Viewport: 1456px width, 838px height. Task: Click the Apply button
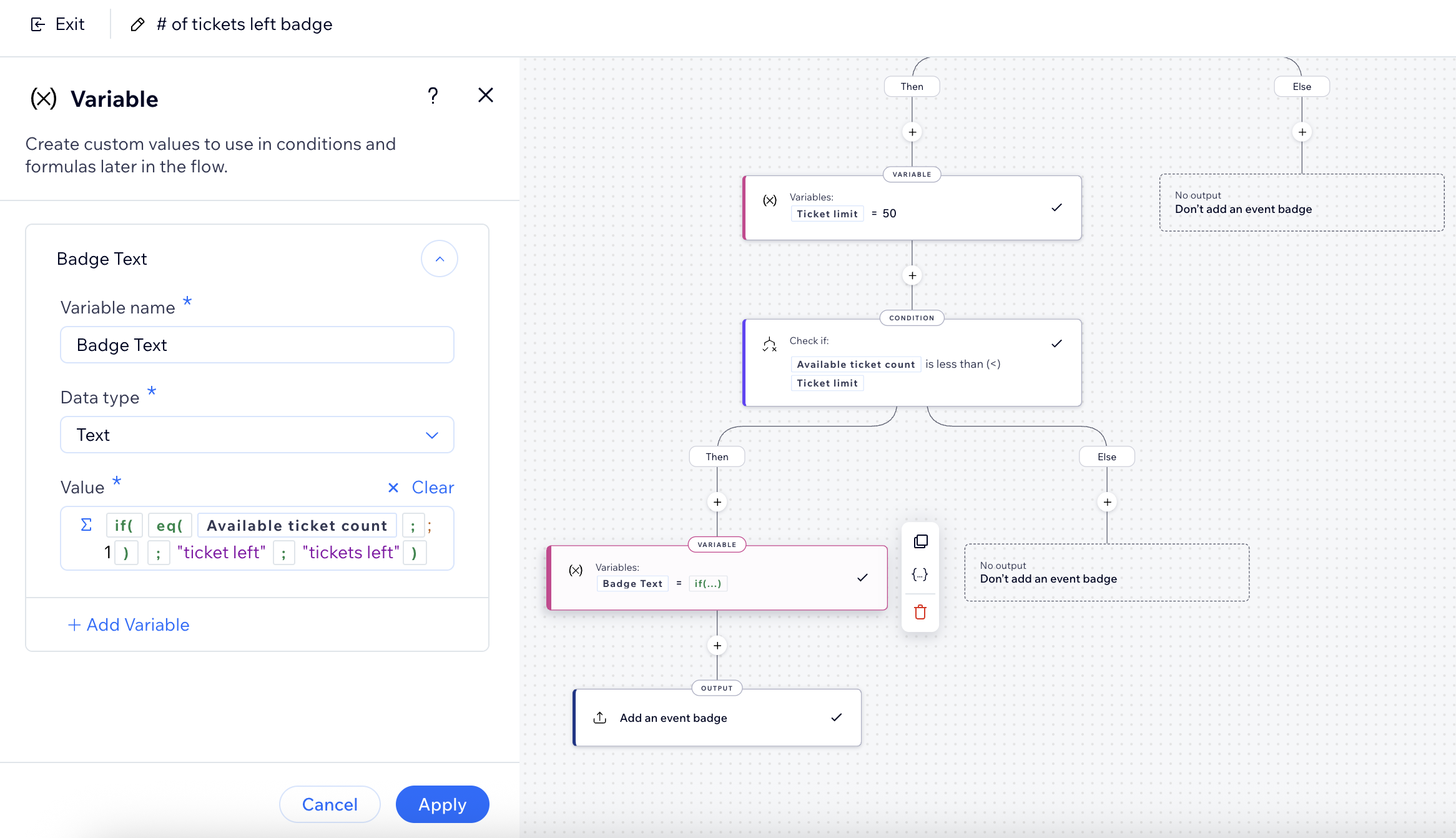point(442,804)
